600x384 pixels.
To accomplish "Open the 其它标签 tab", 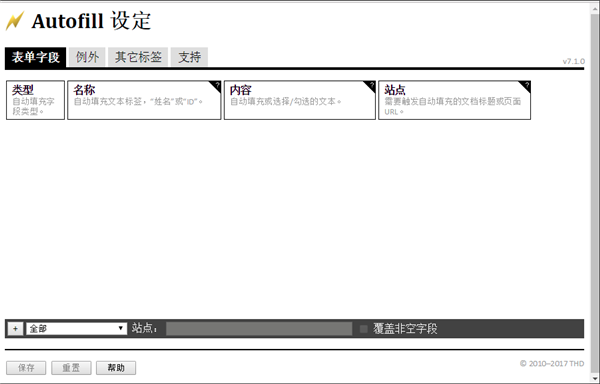I will coord(138,57).
